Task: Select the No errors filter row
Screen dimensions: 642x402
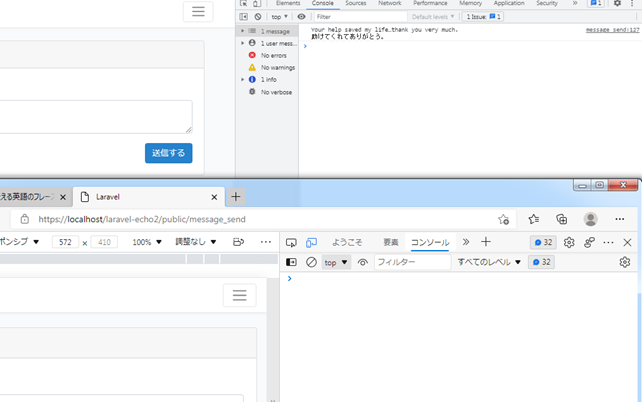Action: 267,55
